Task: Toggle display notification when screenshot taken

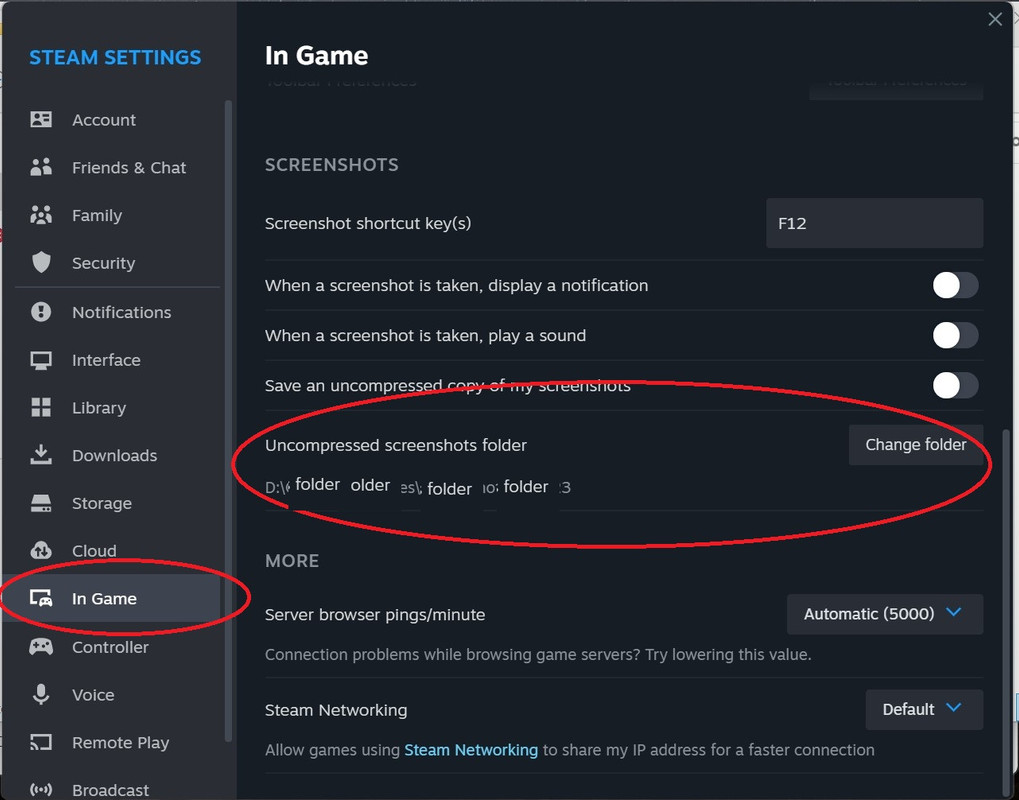Action: click(955, 285)
